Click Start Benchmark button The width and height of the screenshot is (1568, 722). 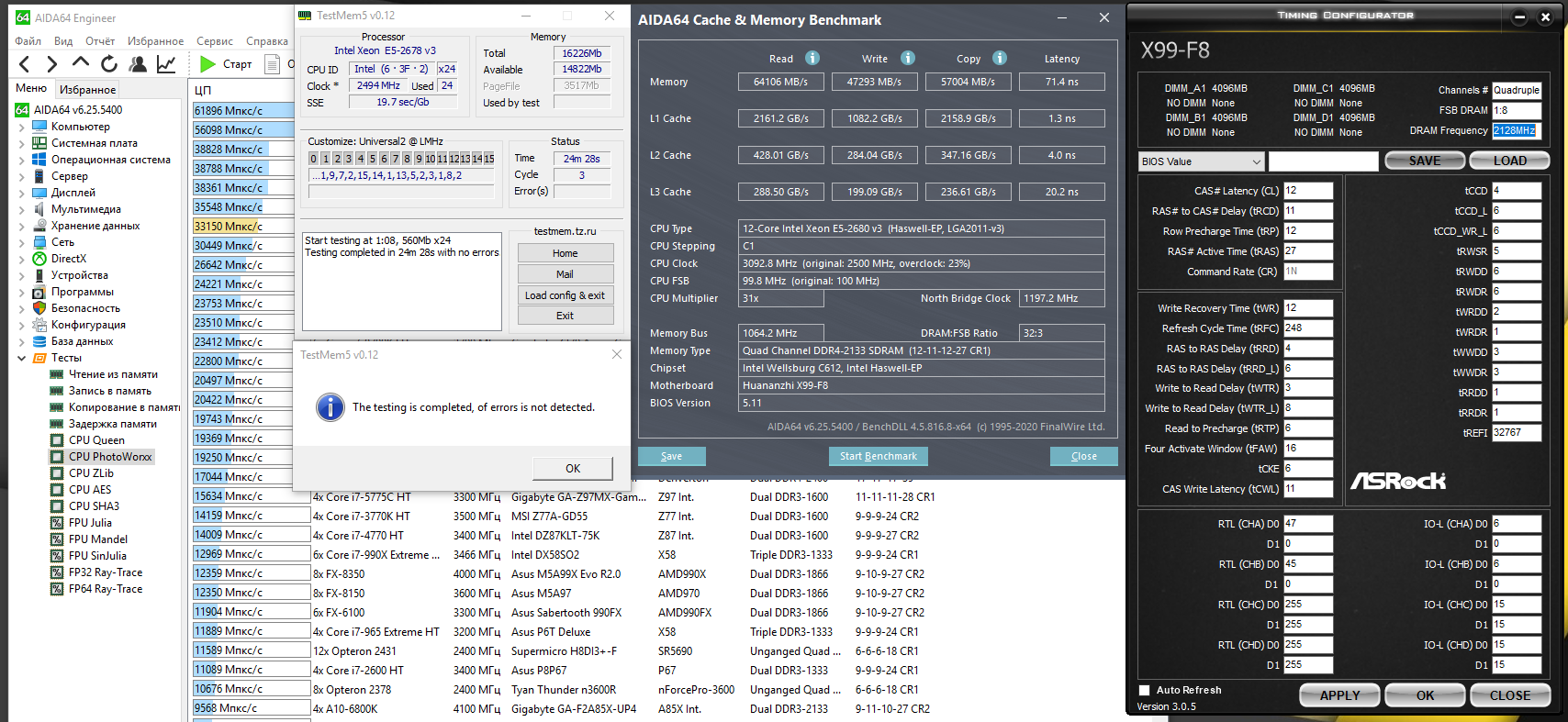point(879,456)
